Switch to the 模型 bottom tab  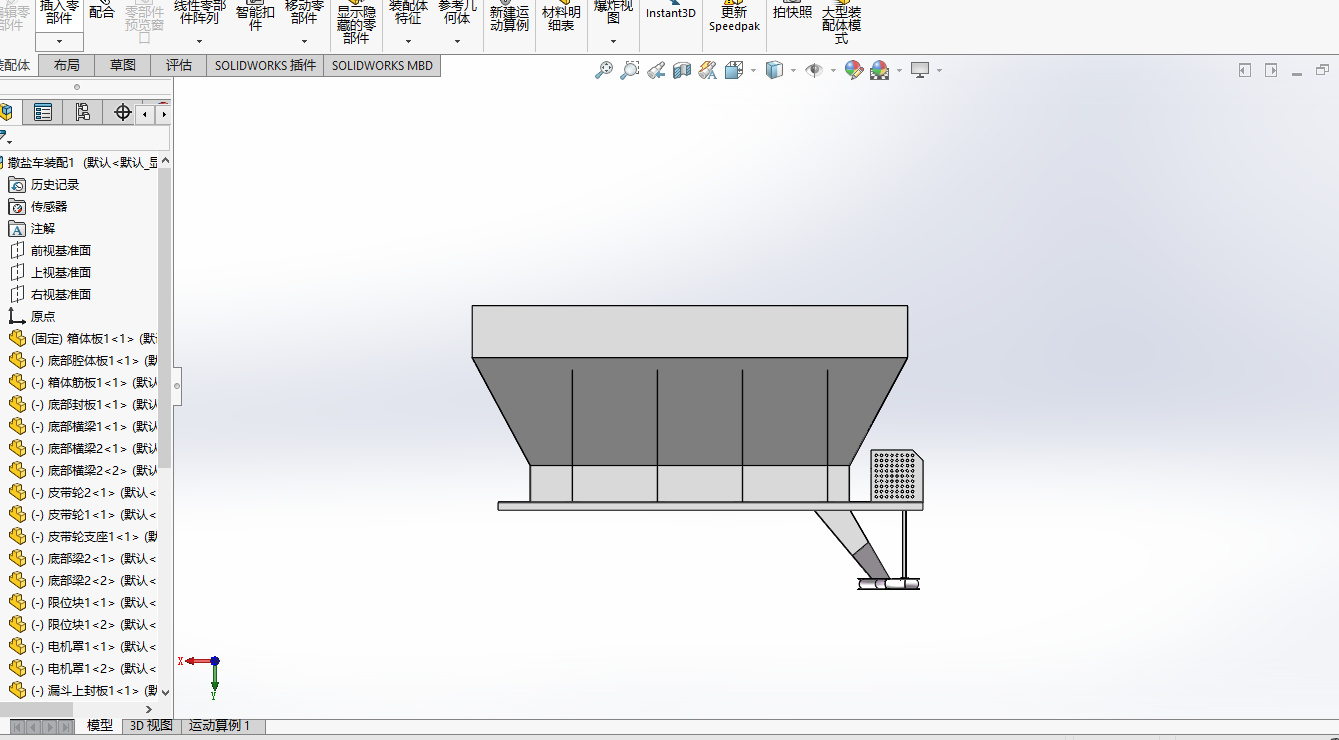click(x=100, y=726)
